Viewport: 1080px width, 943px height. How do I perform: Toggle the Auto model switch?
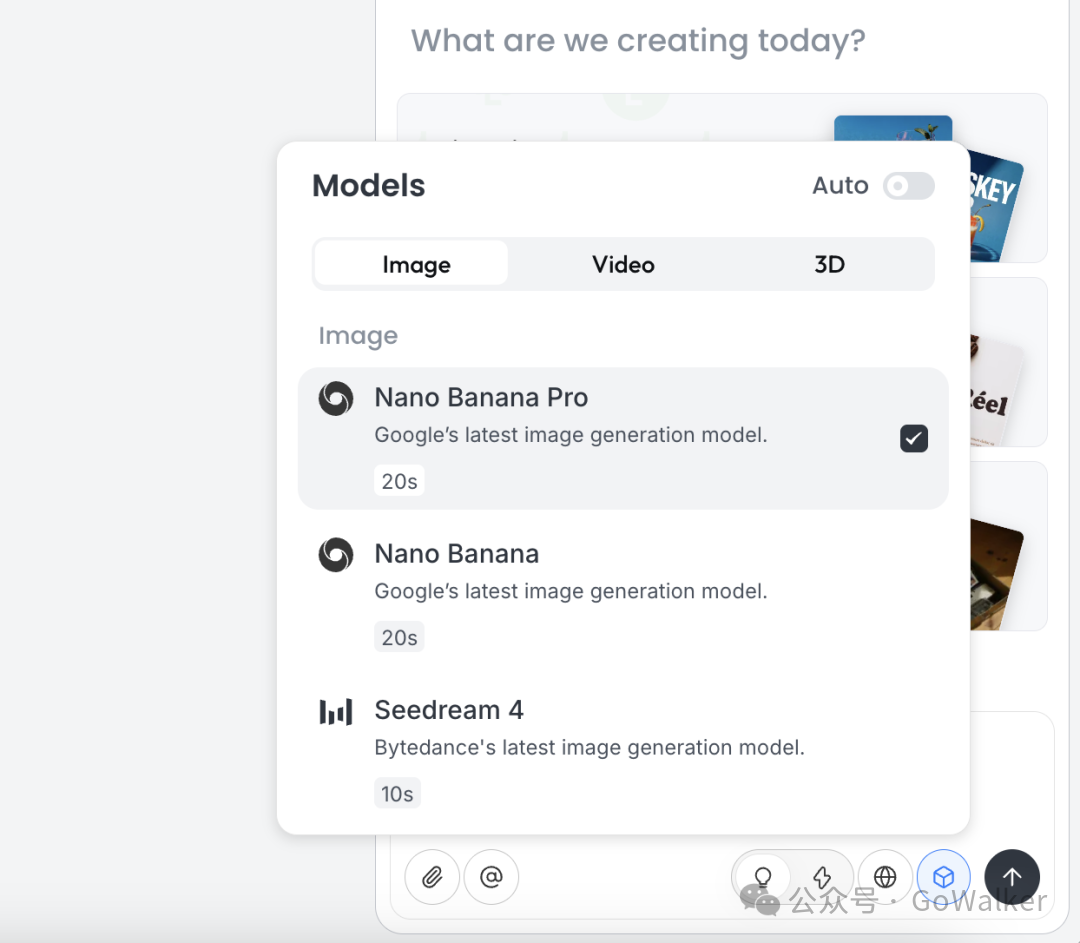908,186
